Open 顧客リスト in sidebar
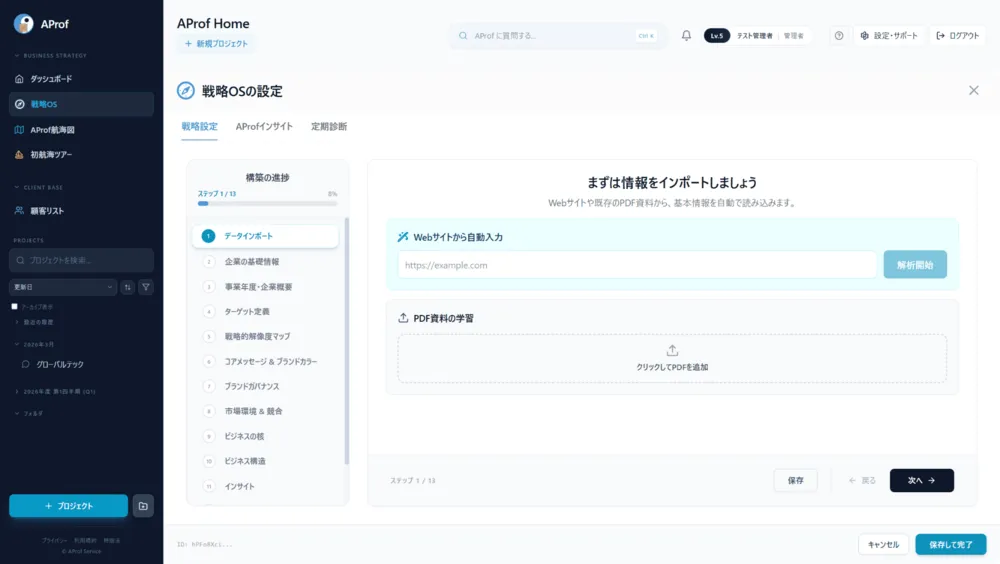This screenshot has height=564, width=1000. click(81, 211)
